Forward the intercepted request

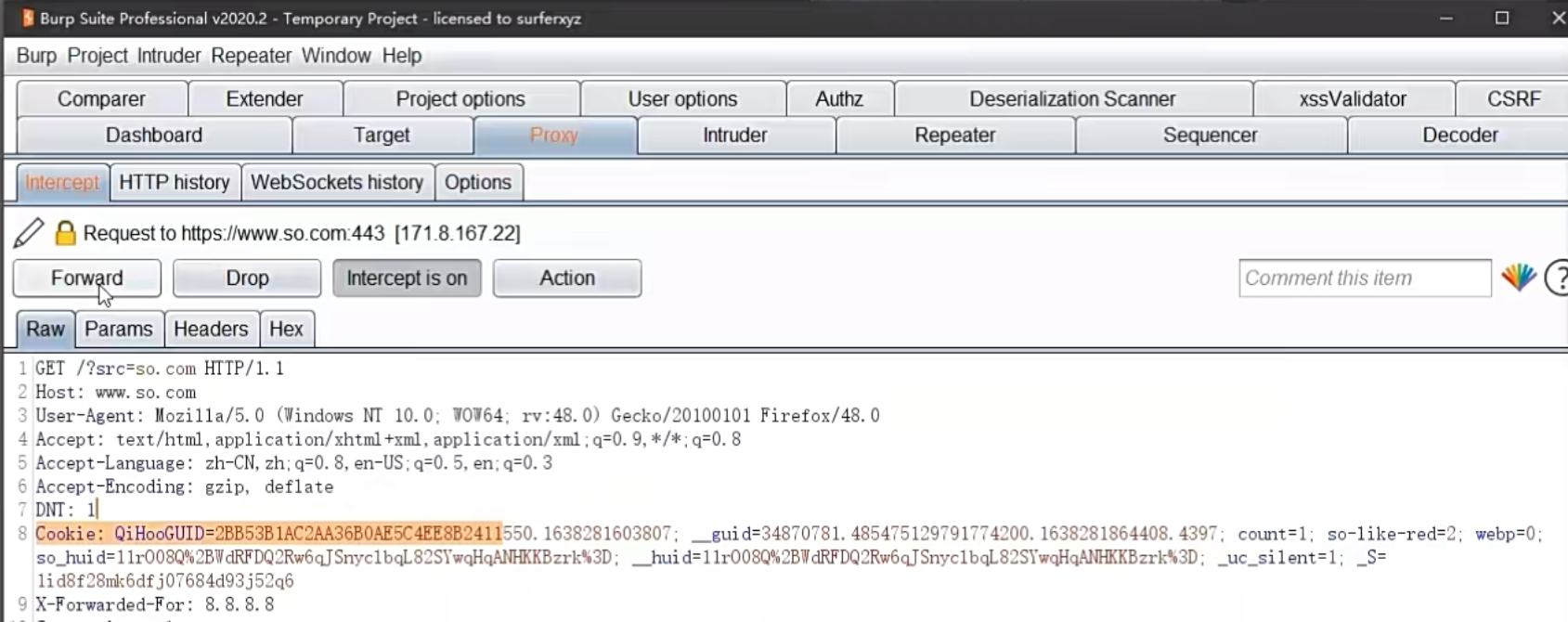(86, 278)
